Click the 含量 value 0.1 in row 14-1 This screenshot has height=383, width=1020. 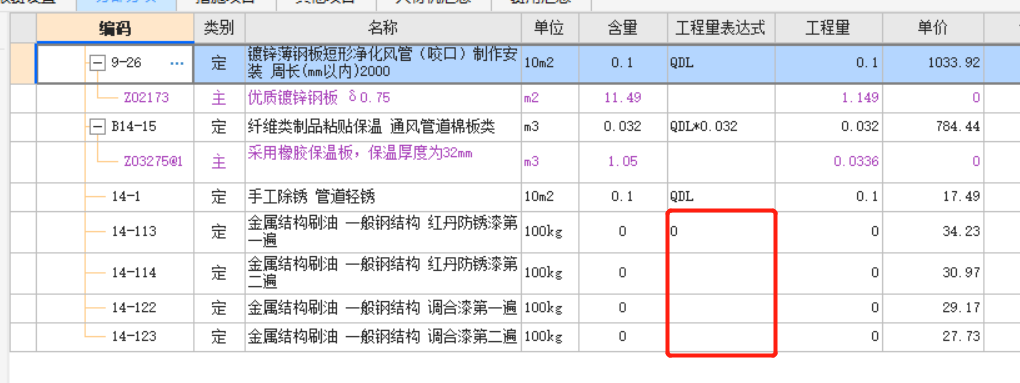pyautogui.click(x=623, y=197)
